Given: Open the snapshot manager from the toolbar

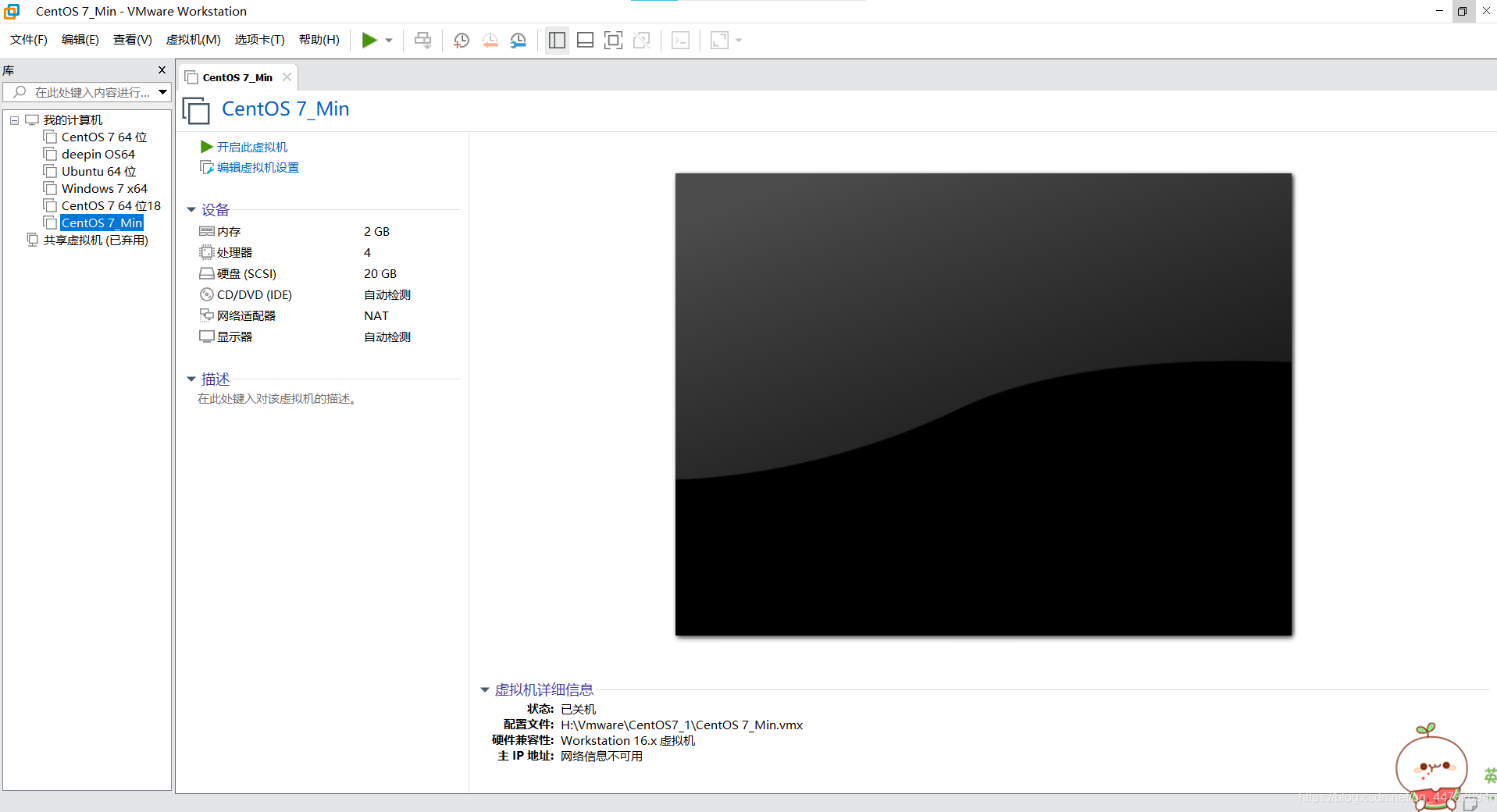Looking at the screenshot, I should [518, 40].
